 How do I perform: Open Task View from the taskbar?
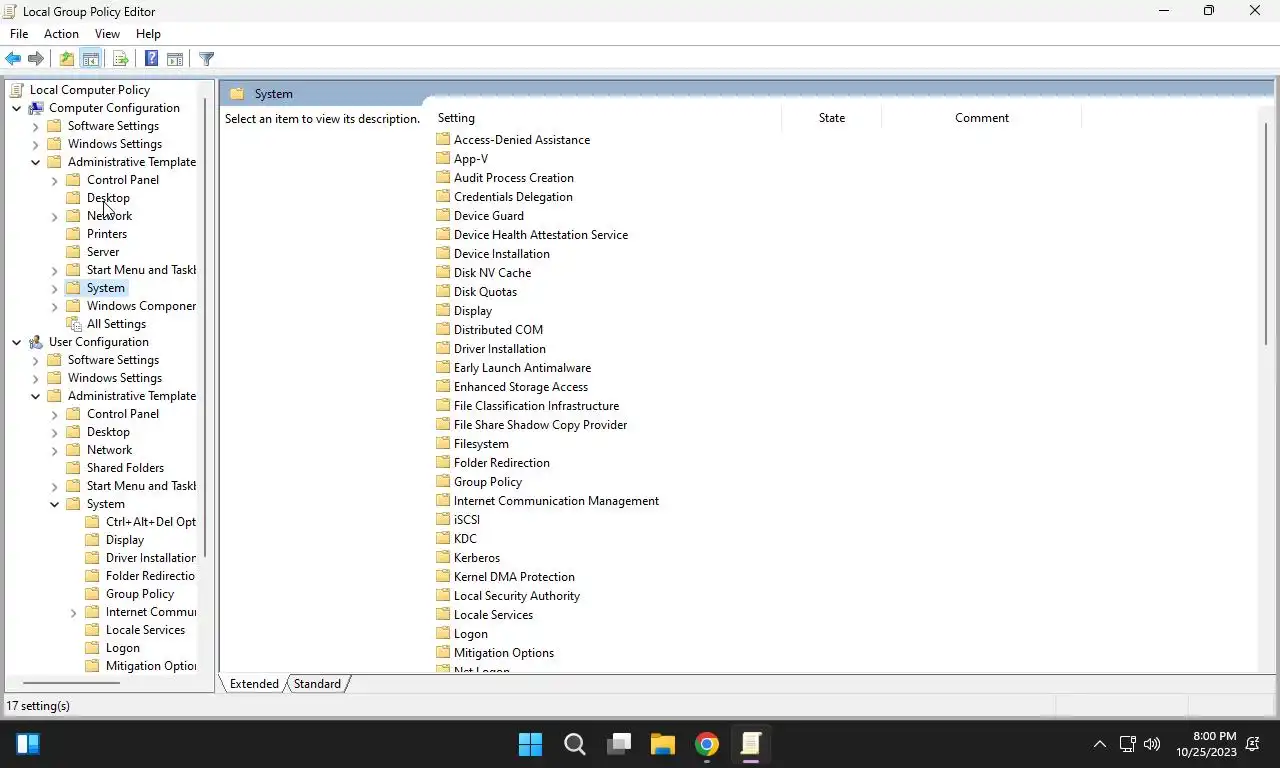tap(619, 744)
